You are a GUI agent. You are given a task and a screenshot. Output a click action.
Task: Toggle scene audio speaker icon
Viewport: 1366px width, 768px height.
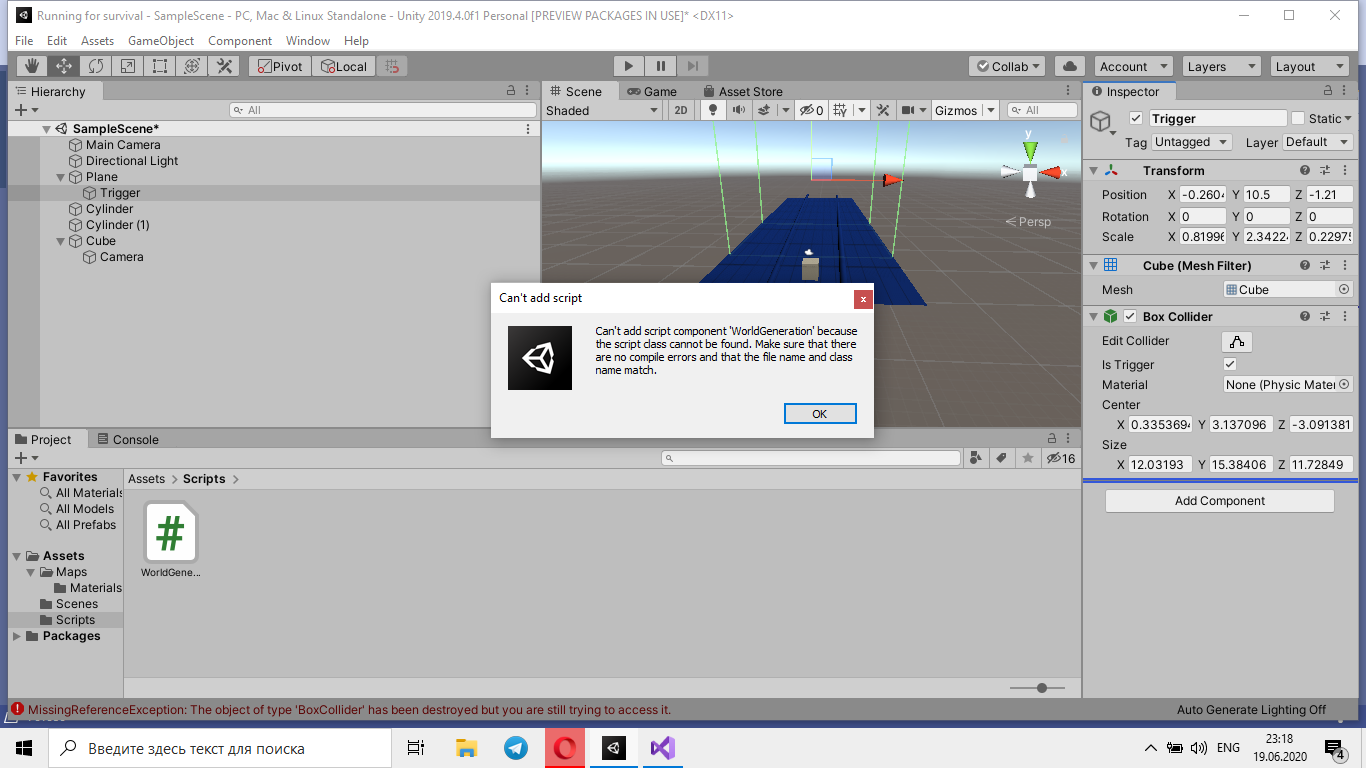click(738, 110)
